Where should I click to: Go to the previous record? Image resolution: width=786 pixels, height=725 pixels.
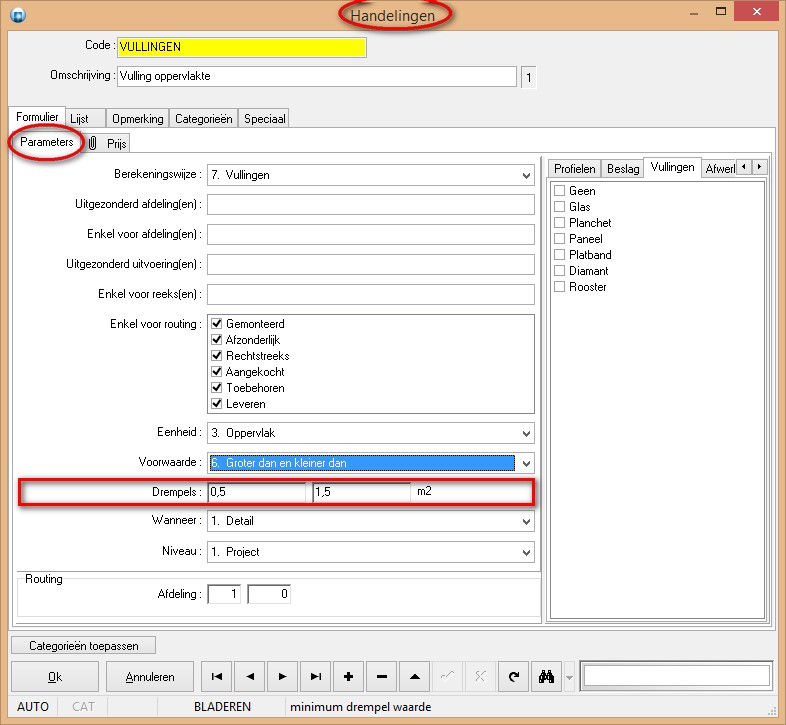click(250, 676)
